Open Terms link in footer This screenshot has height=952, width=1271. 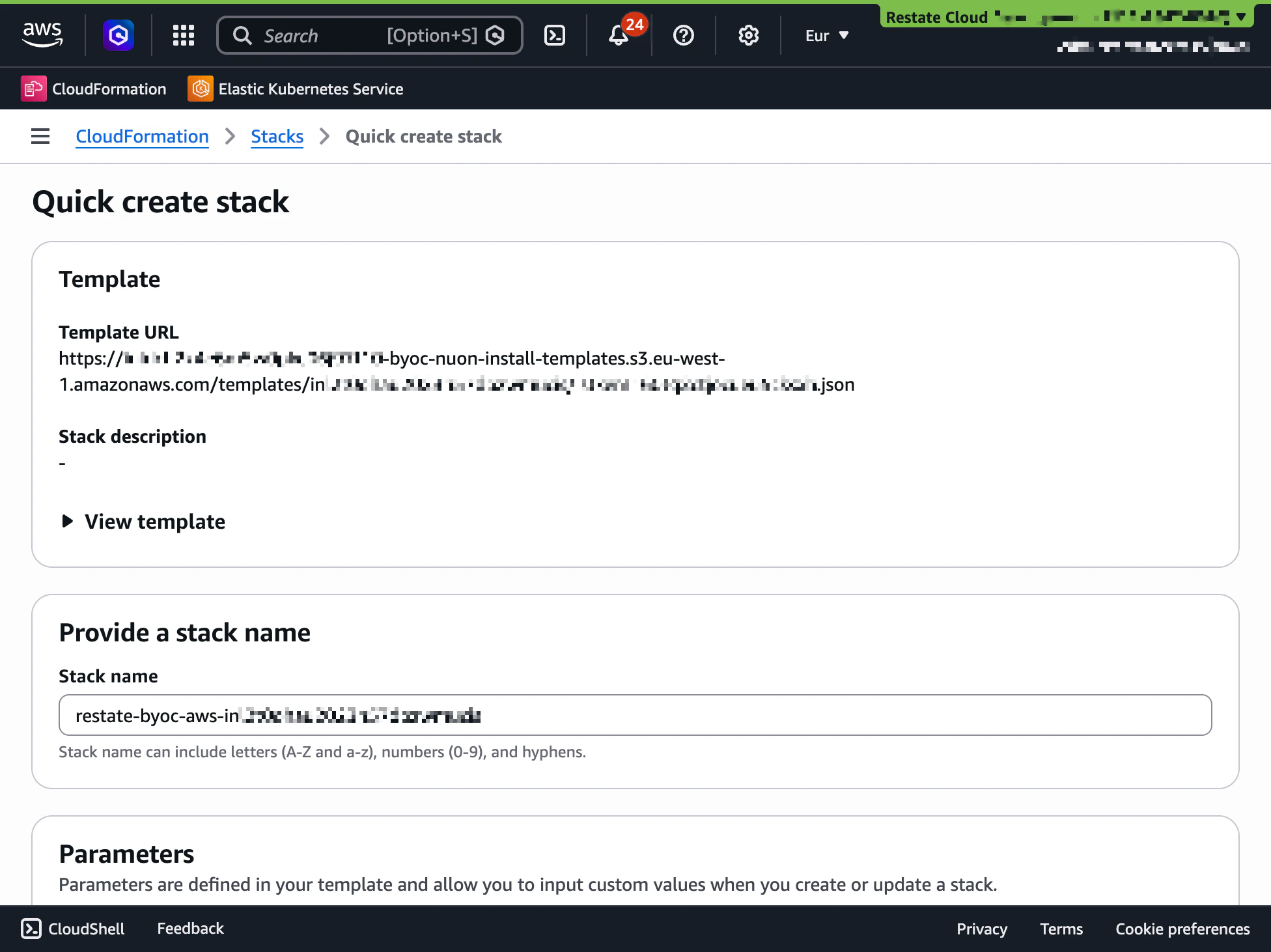click(x=1061, y=929)
